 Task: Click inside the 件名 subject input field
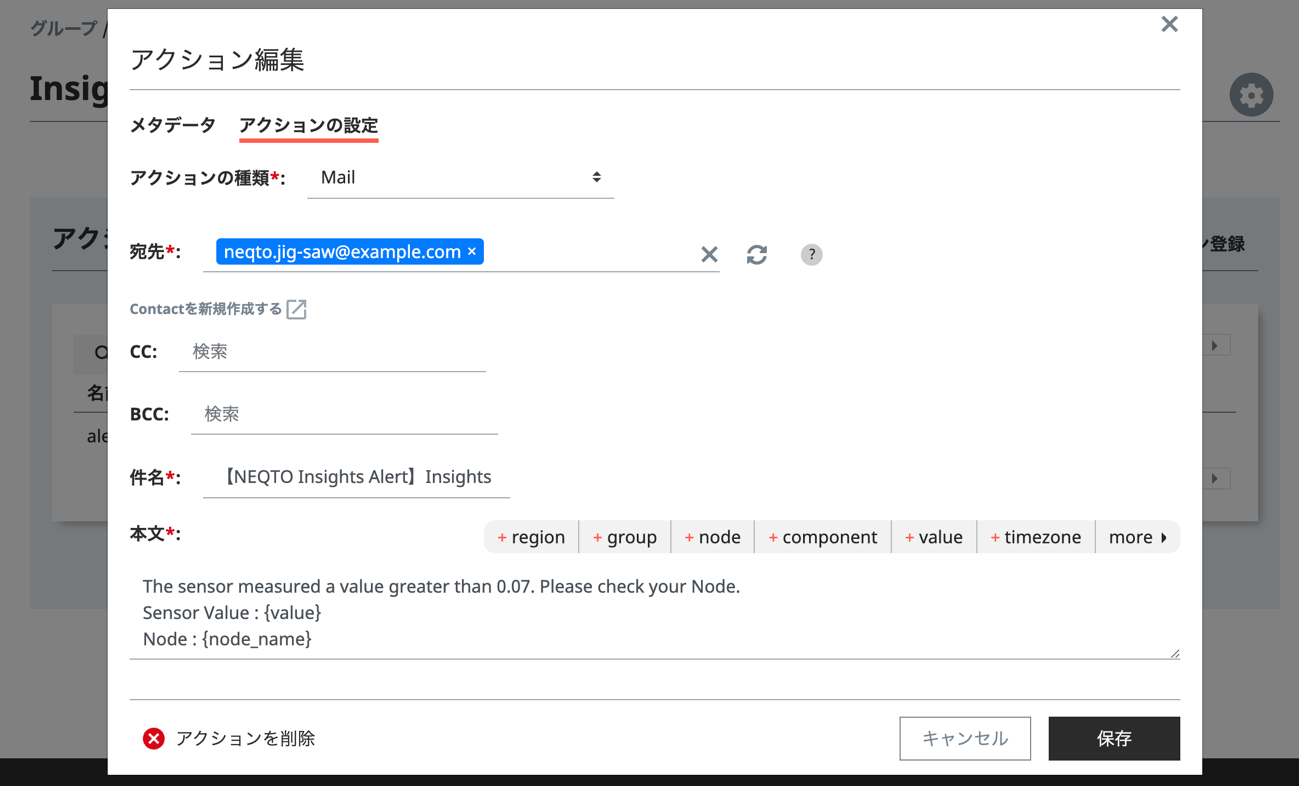[355, 476]
